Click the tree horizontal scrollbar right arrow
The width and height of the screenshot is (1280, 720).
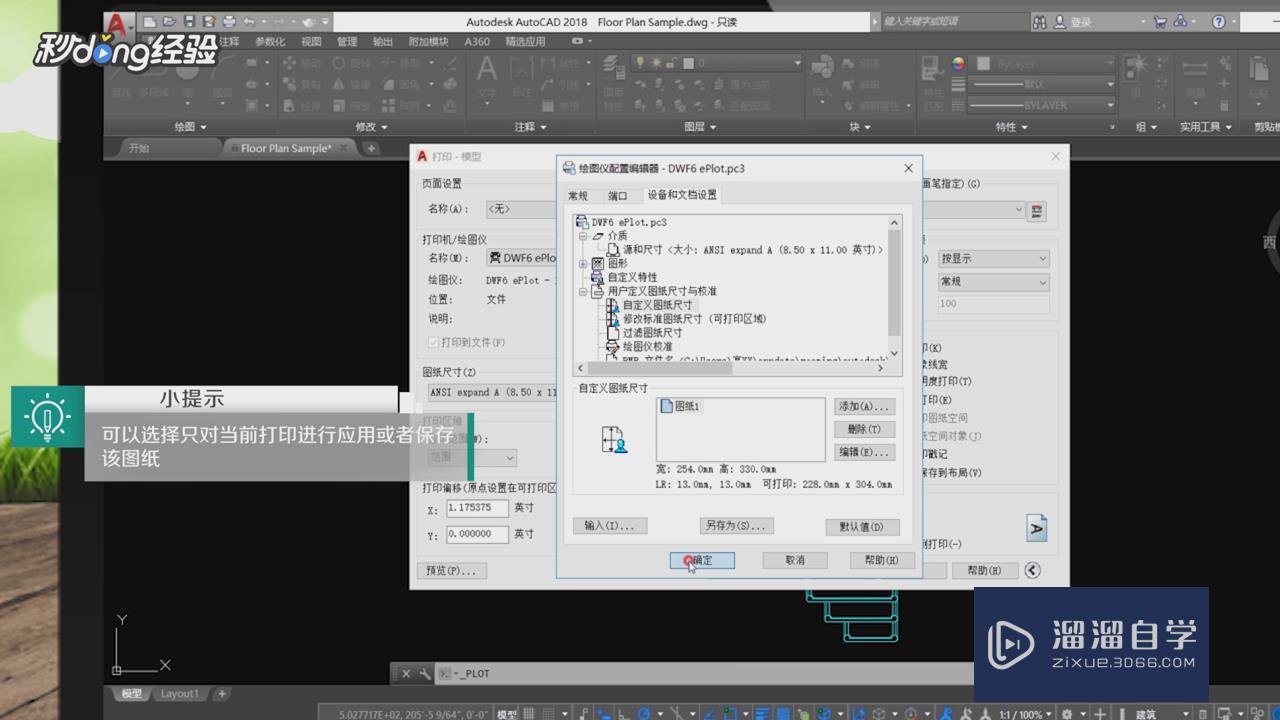pyautogui.click(x=881, y=368)
